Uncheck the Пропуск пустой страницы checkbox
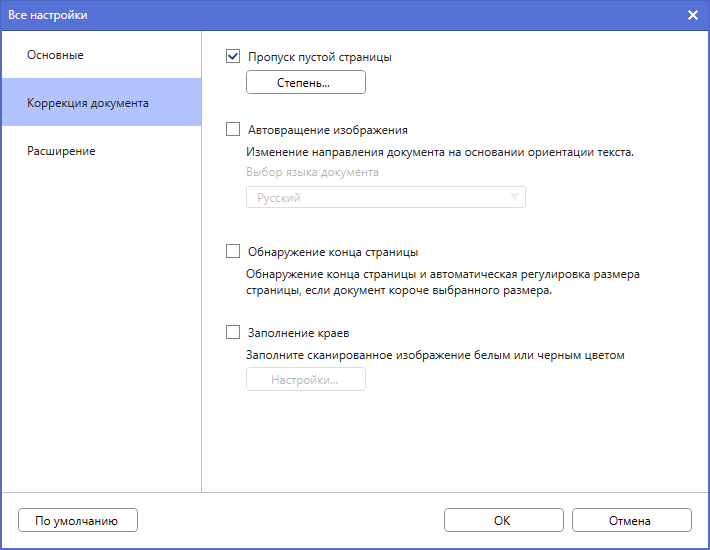 tap(234, 57)
